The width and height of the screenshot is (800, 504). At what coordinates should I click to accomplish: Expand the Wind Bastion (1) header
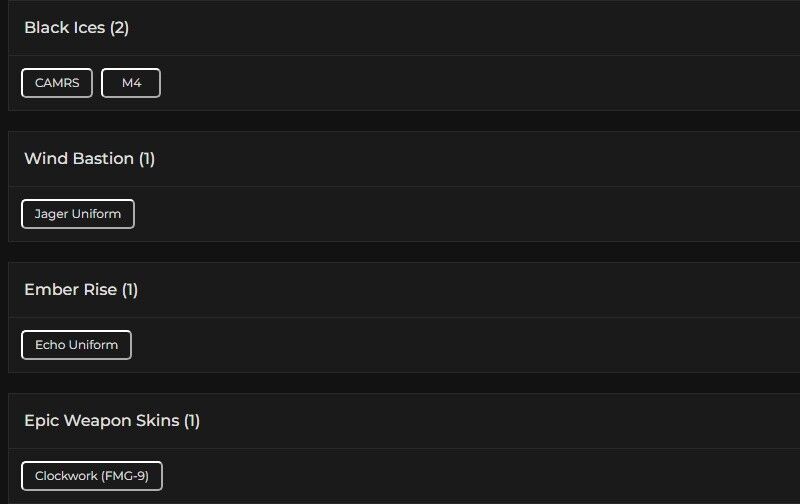pos(400,159)
